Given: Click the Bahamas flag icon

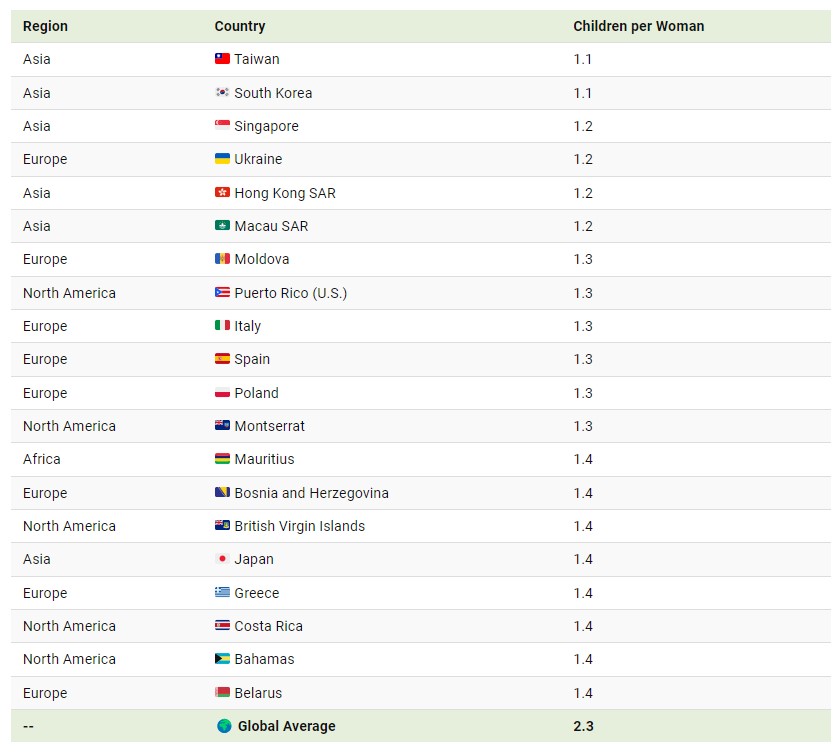Looking at the screenshot, I should click(x=222, y=659).
